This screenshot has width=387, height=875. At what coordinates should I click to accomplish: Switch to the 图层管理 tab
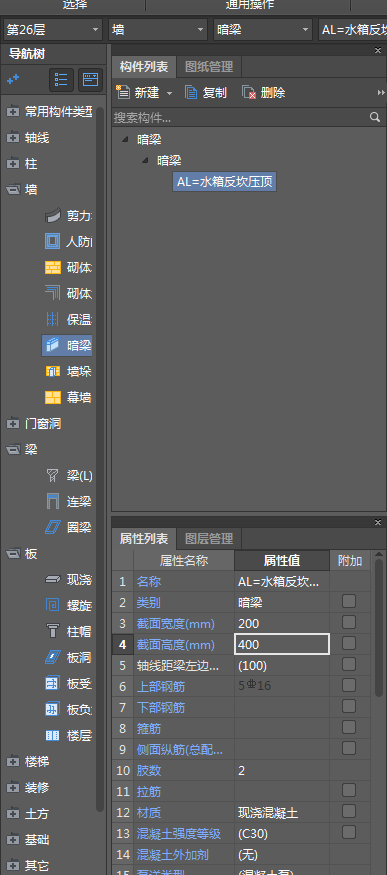[209, 539]
